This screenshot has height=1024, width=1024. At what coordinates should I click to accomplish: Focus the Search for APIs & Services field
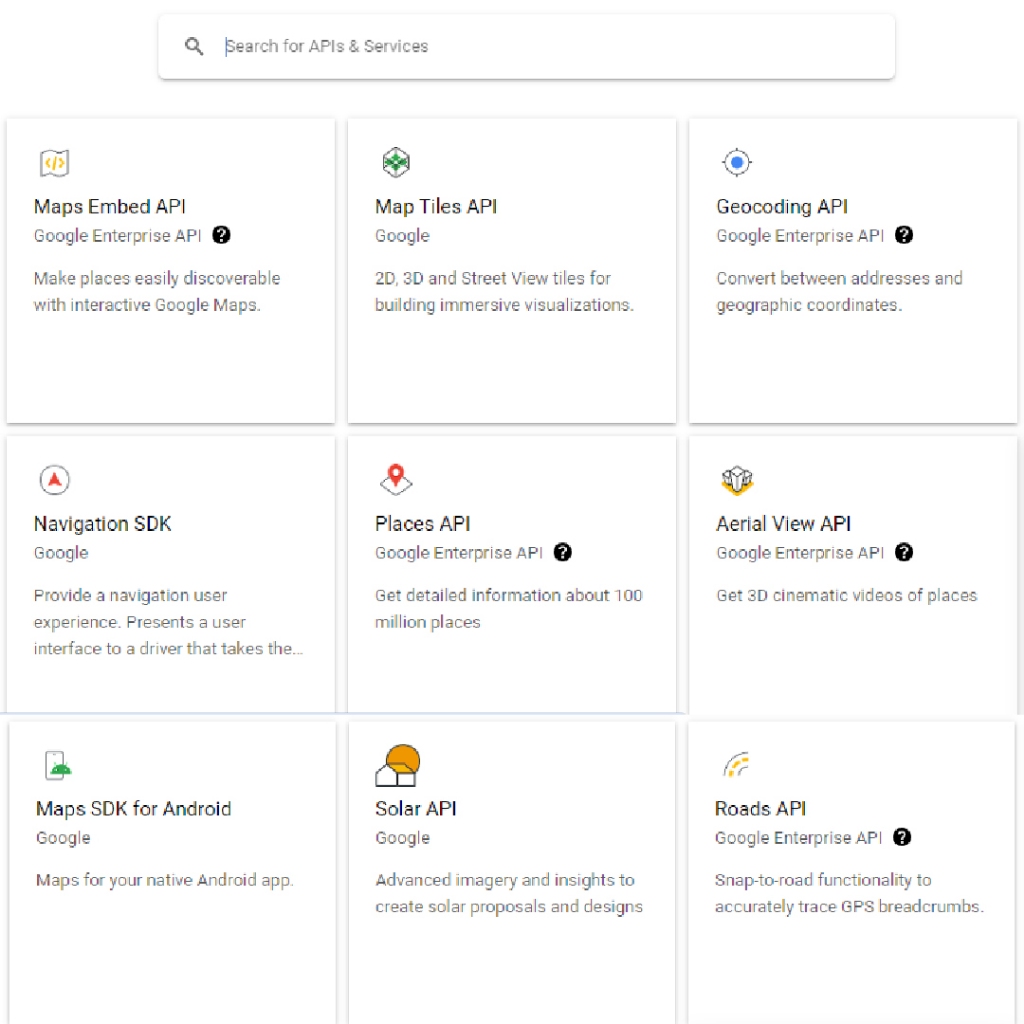[x=540, y=46]
